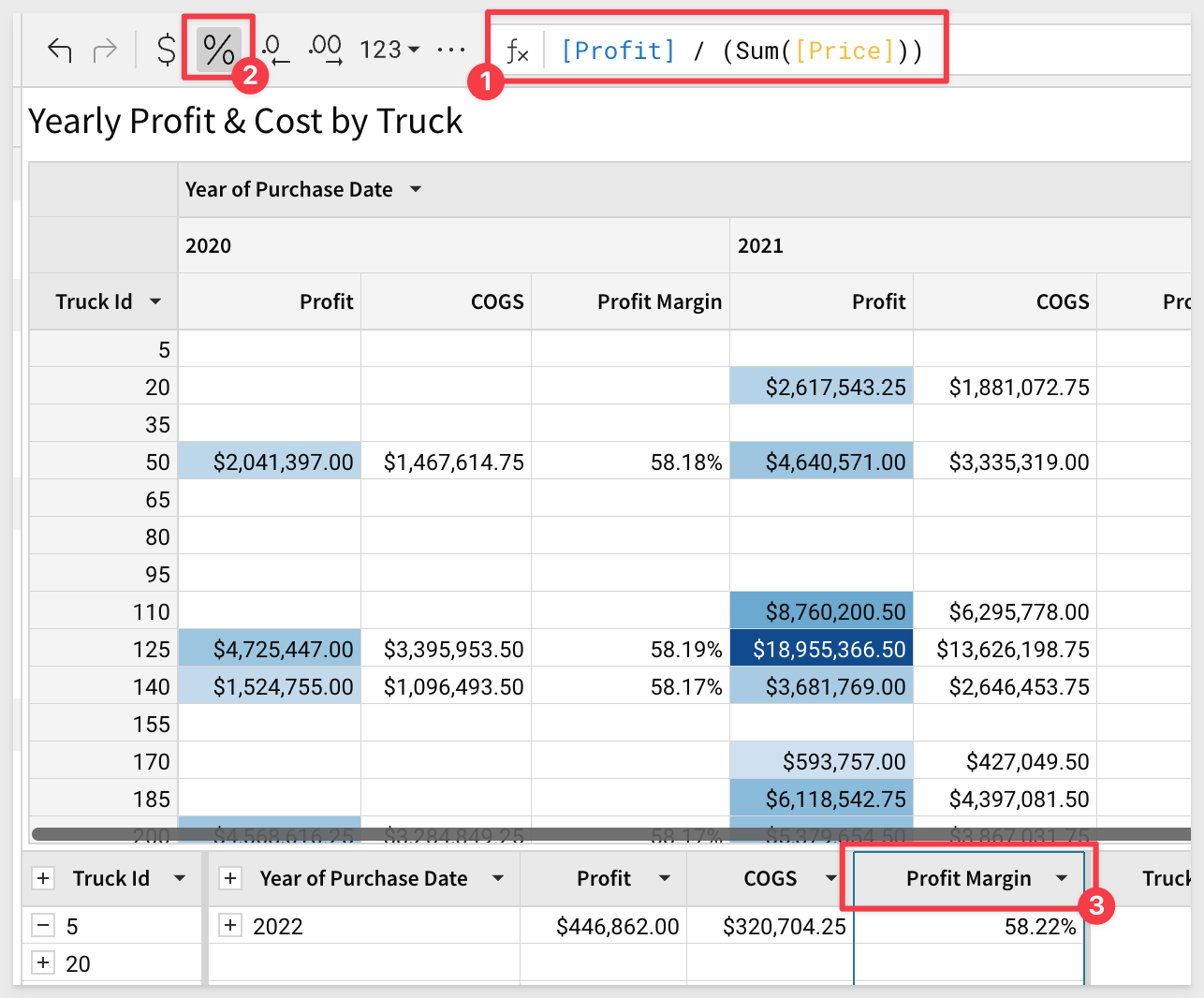Image resolution: width=1204 pixels, height=998 pixels.
Task: Click the undo arrow icon
Action: [60, 50]
